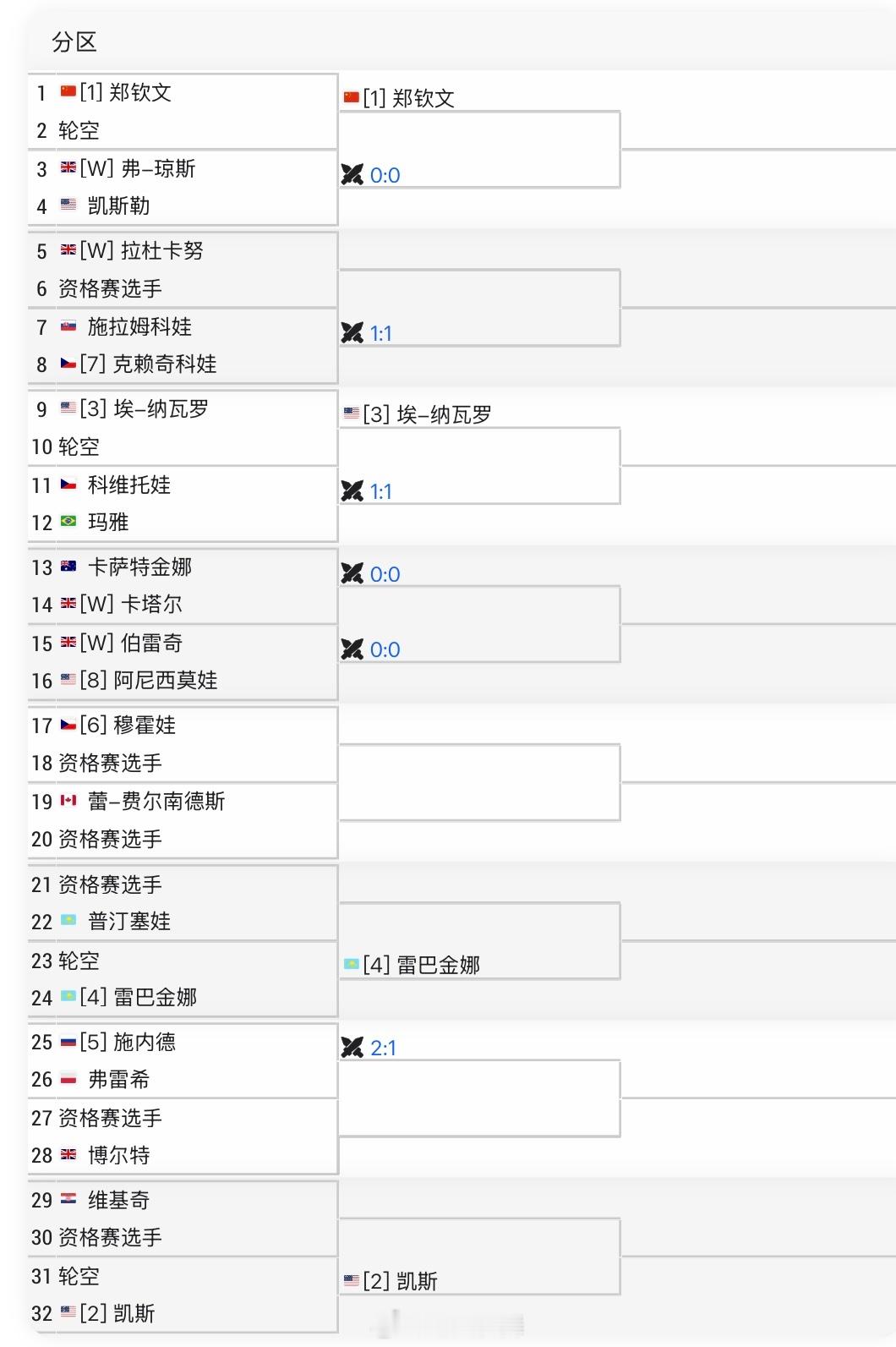Click head-to-head icon next to 伯雷奇 match
This screenshot has height=1347, width=896.
point(352,649)
